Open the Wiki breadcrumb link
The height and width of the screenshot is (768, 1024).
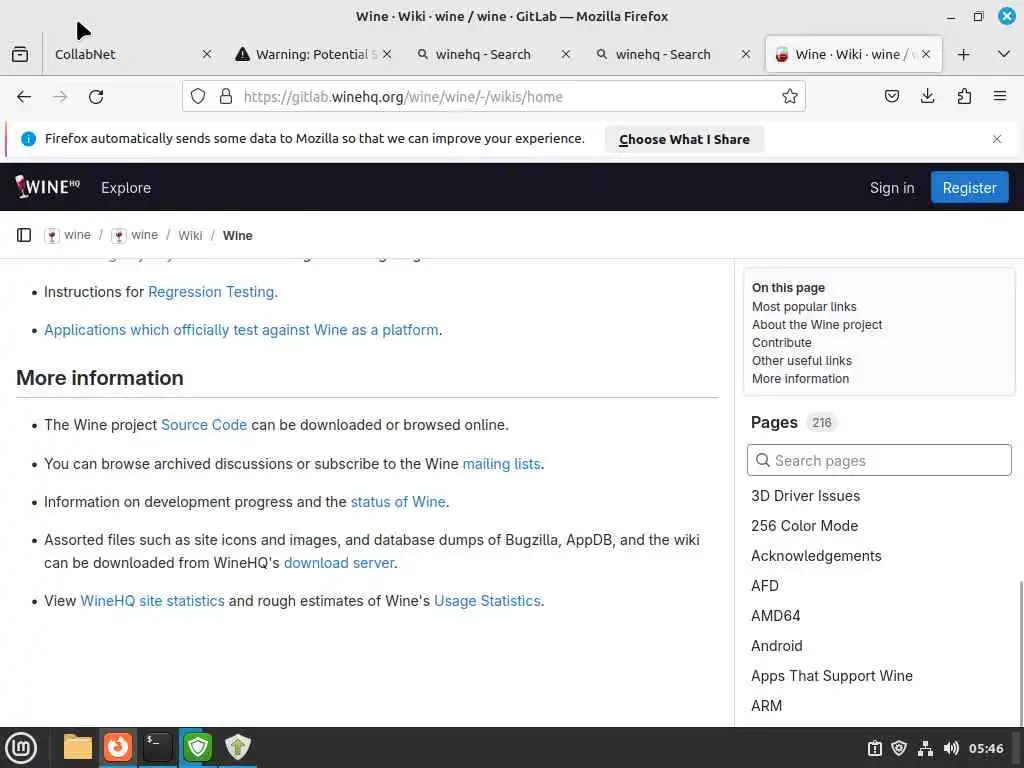190,235
